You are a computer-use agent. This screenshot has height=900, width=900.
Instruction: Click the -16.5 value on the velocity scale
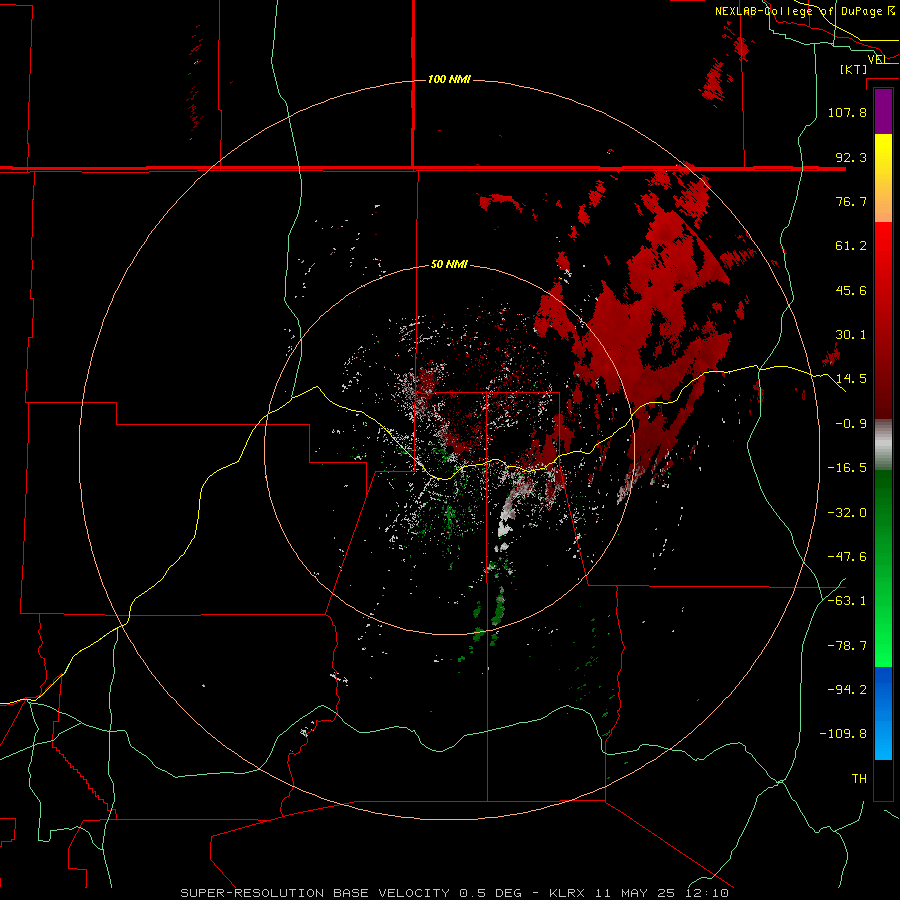[x=847, y=468]
